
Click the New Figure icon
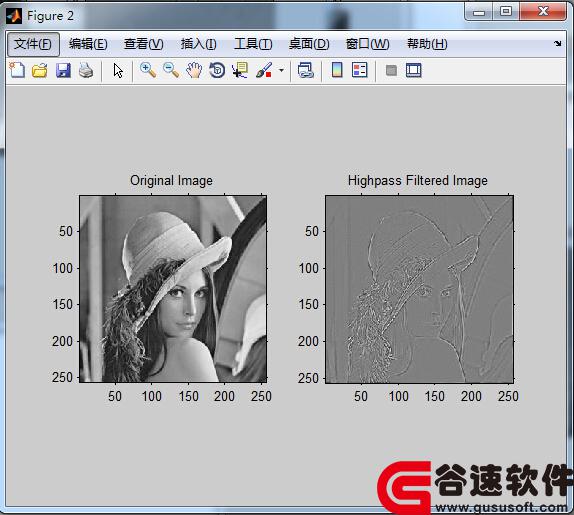[x=17, y=70]
